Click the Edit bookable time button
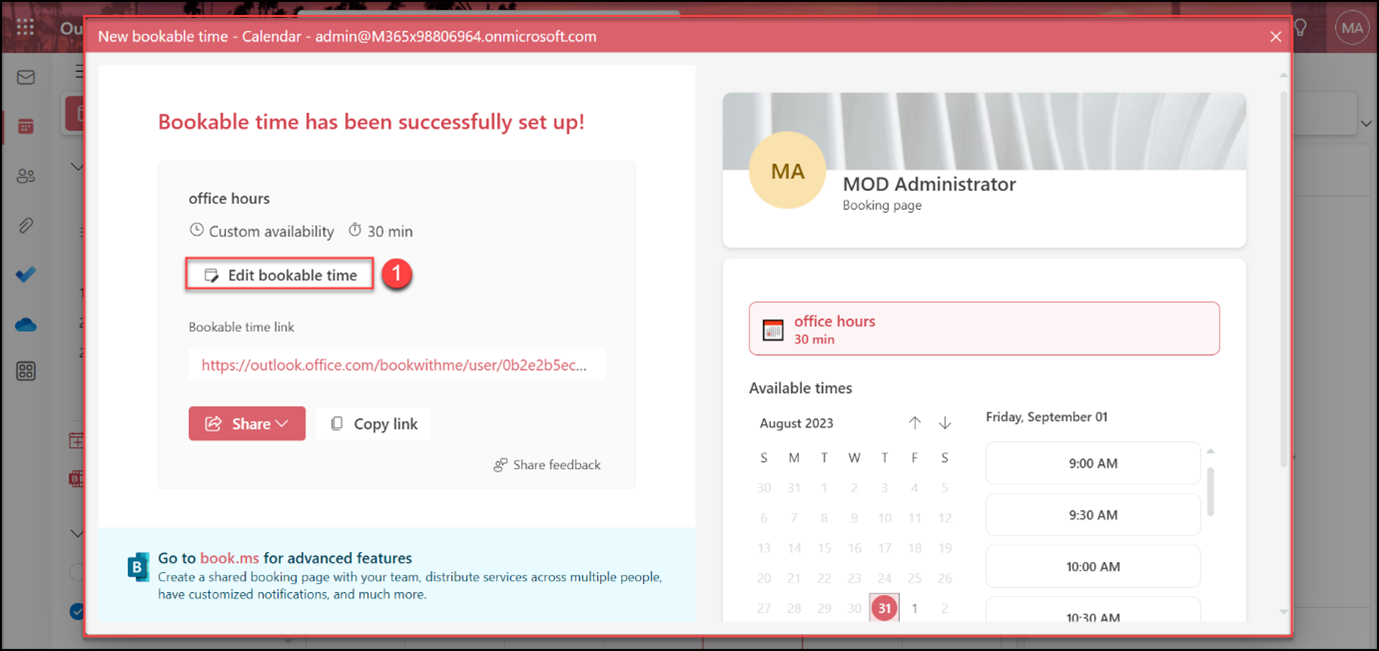Image resolution: width=1379 pixels, height=651 pixels. [280, 275]
